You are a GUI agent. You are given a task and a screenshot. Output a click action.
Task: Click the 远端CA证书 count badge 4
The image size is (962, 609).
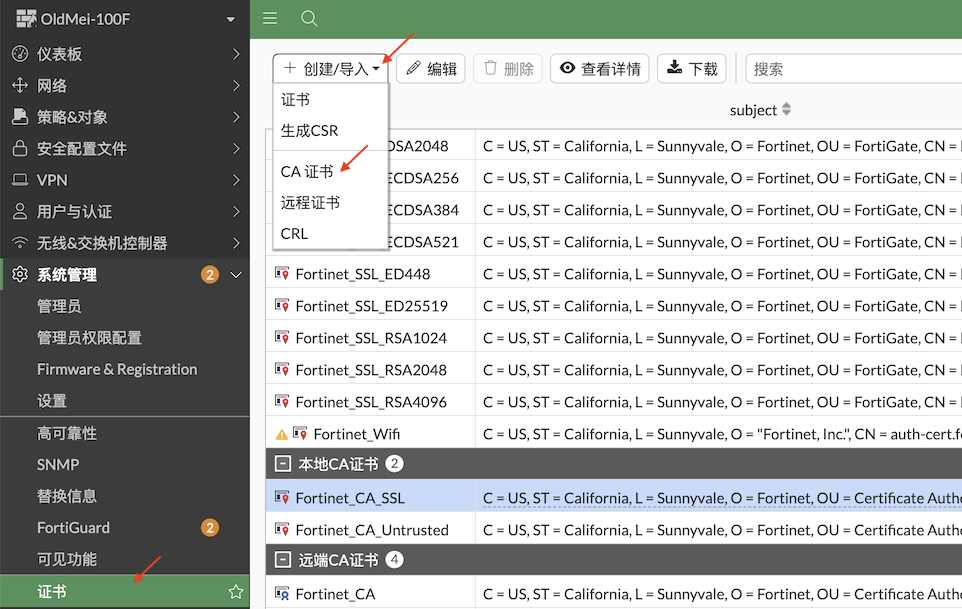click(x=394, y=559)
